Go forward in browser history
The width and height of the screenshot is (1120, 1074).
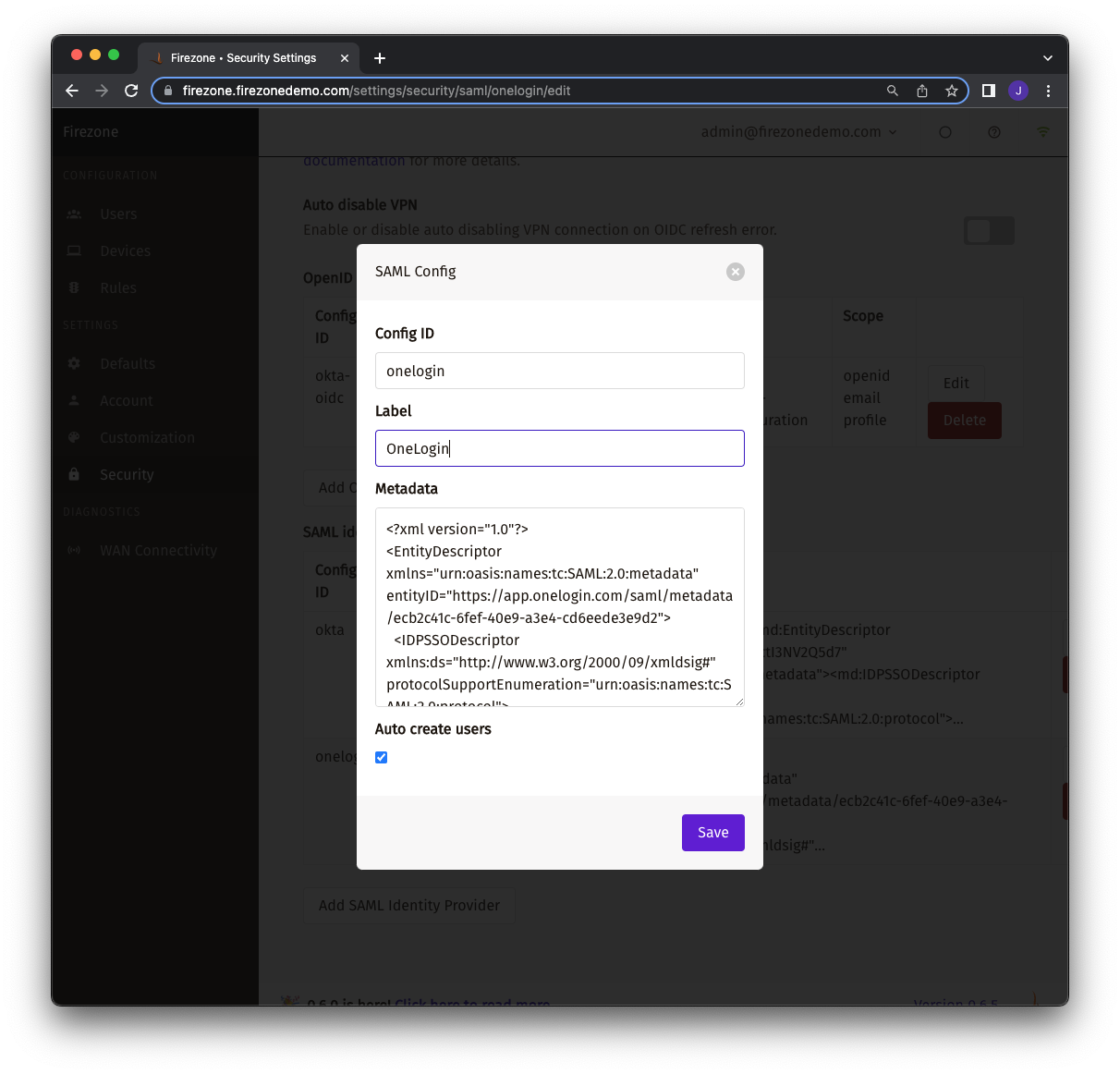coord(102,91)
